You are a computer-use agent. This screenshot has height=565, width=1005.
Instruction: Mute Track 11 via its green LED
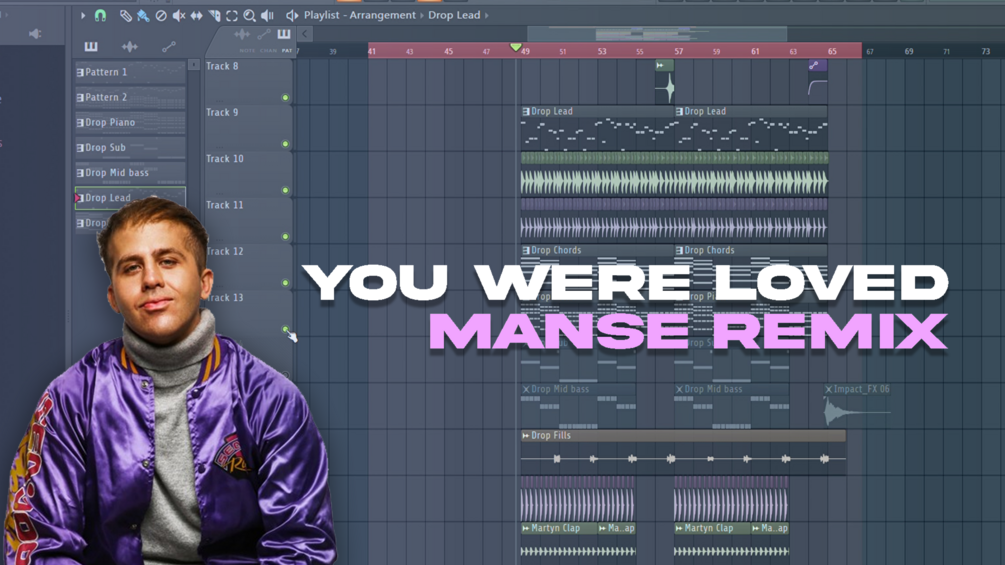(x=285, y=237)
